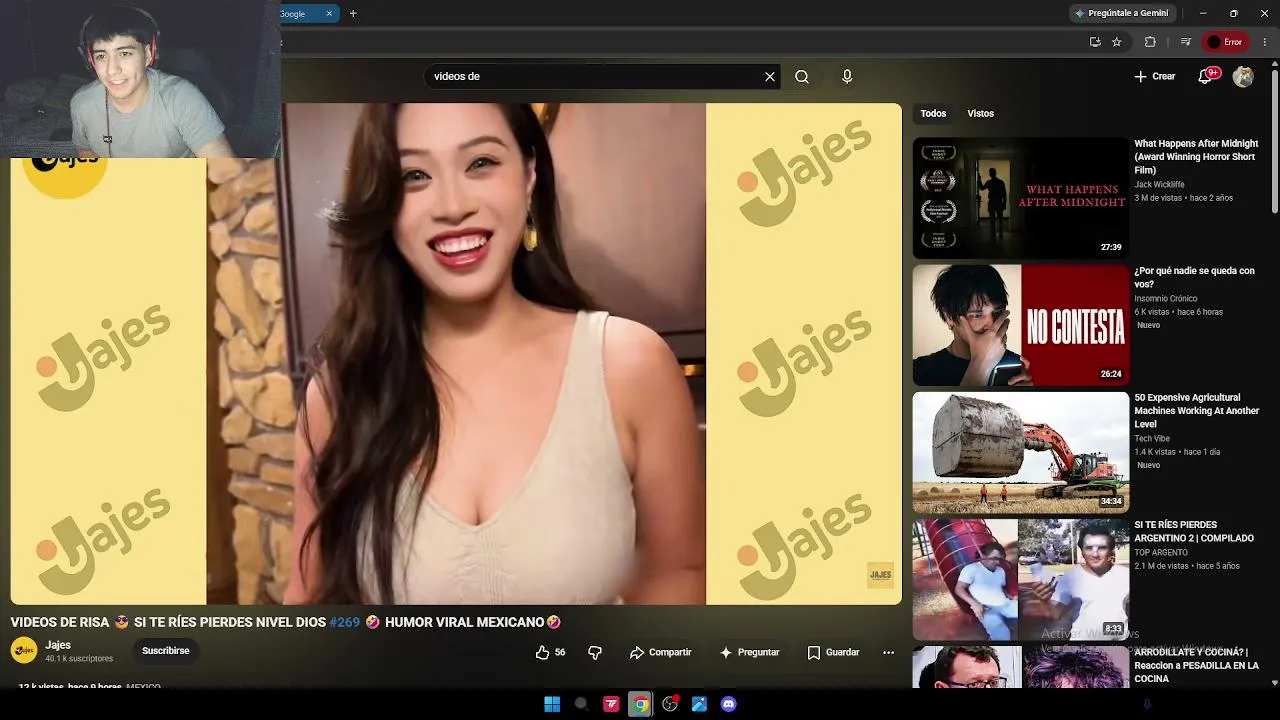Close the Google browser tab
The image size is (1280, 720).
pos(329,14)
